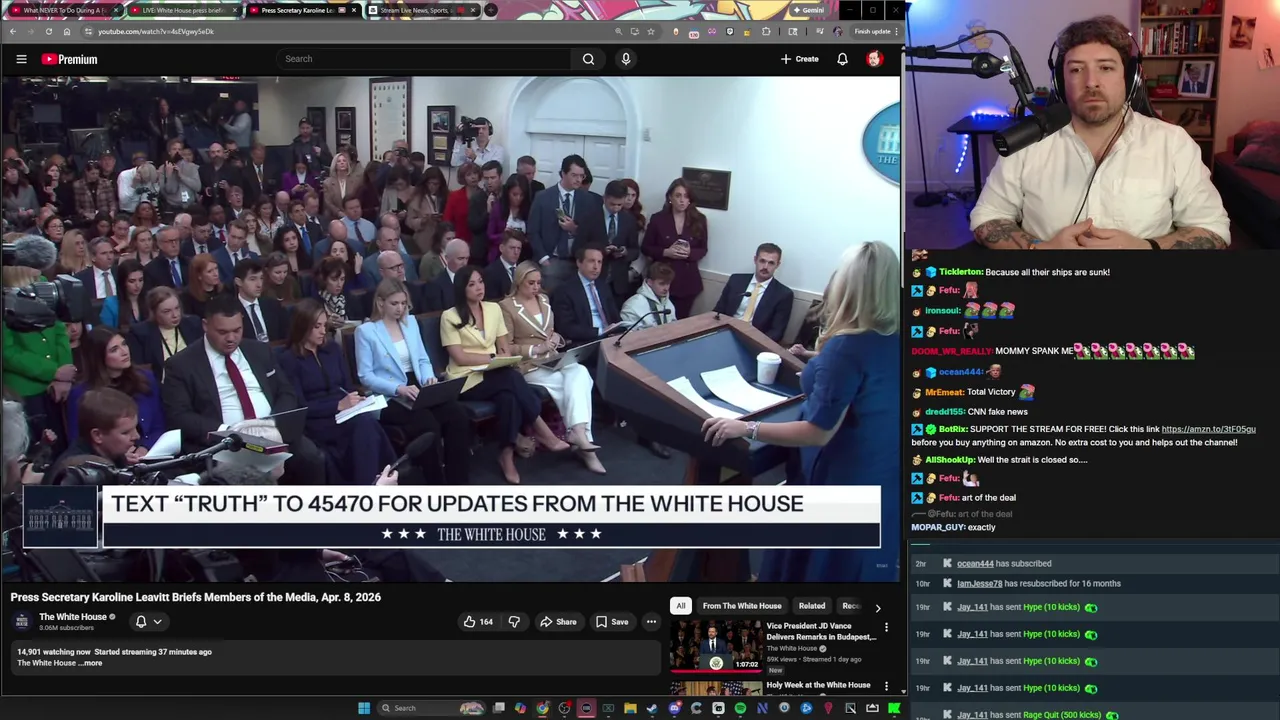Open ocean444 subscriber name in activity feed
The height and width of the screenshot is (720, 1280).
975,564
